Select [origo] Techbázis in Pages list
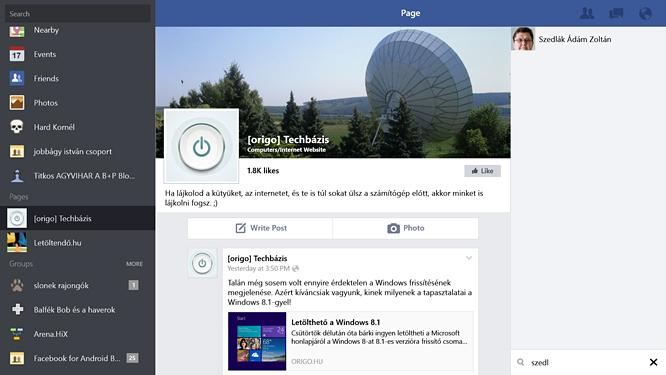This screenshot has height=375, width=666. [x=77, y=218]
